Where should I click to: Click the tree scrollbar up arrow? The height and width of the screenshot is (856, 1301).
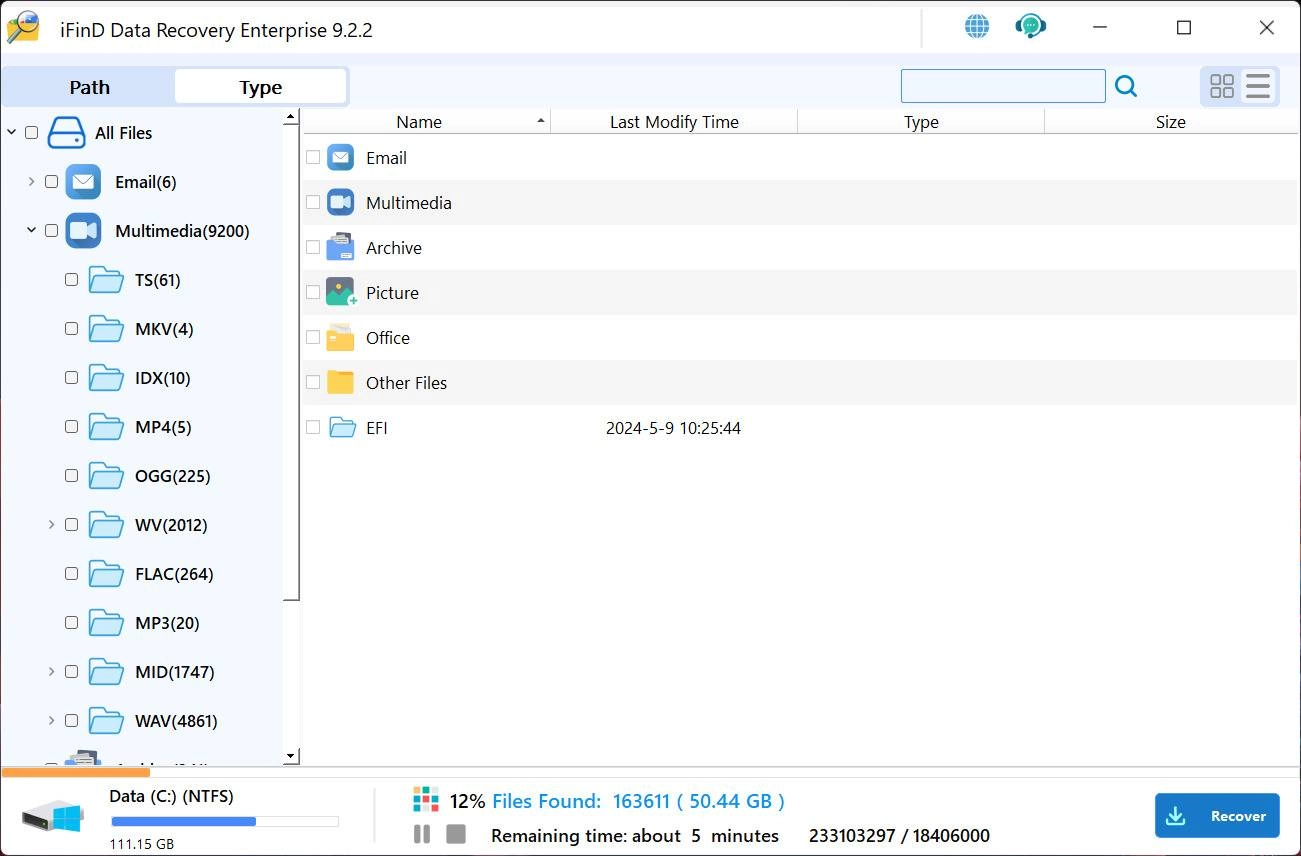point(291,117)
